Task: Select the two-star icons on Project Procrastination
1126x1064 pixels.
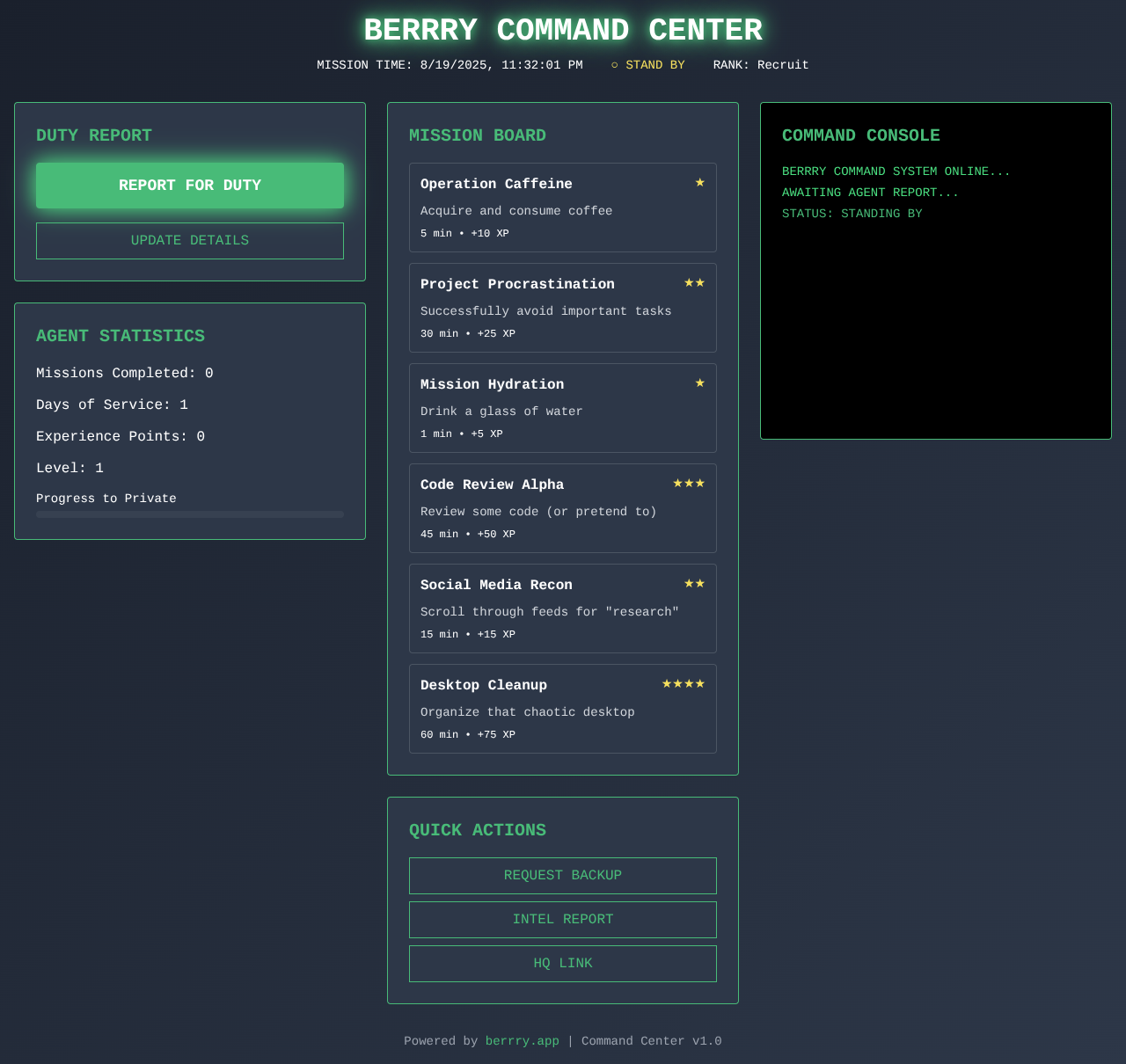Action: pyautogui.click(x=693, y=283)
